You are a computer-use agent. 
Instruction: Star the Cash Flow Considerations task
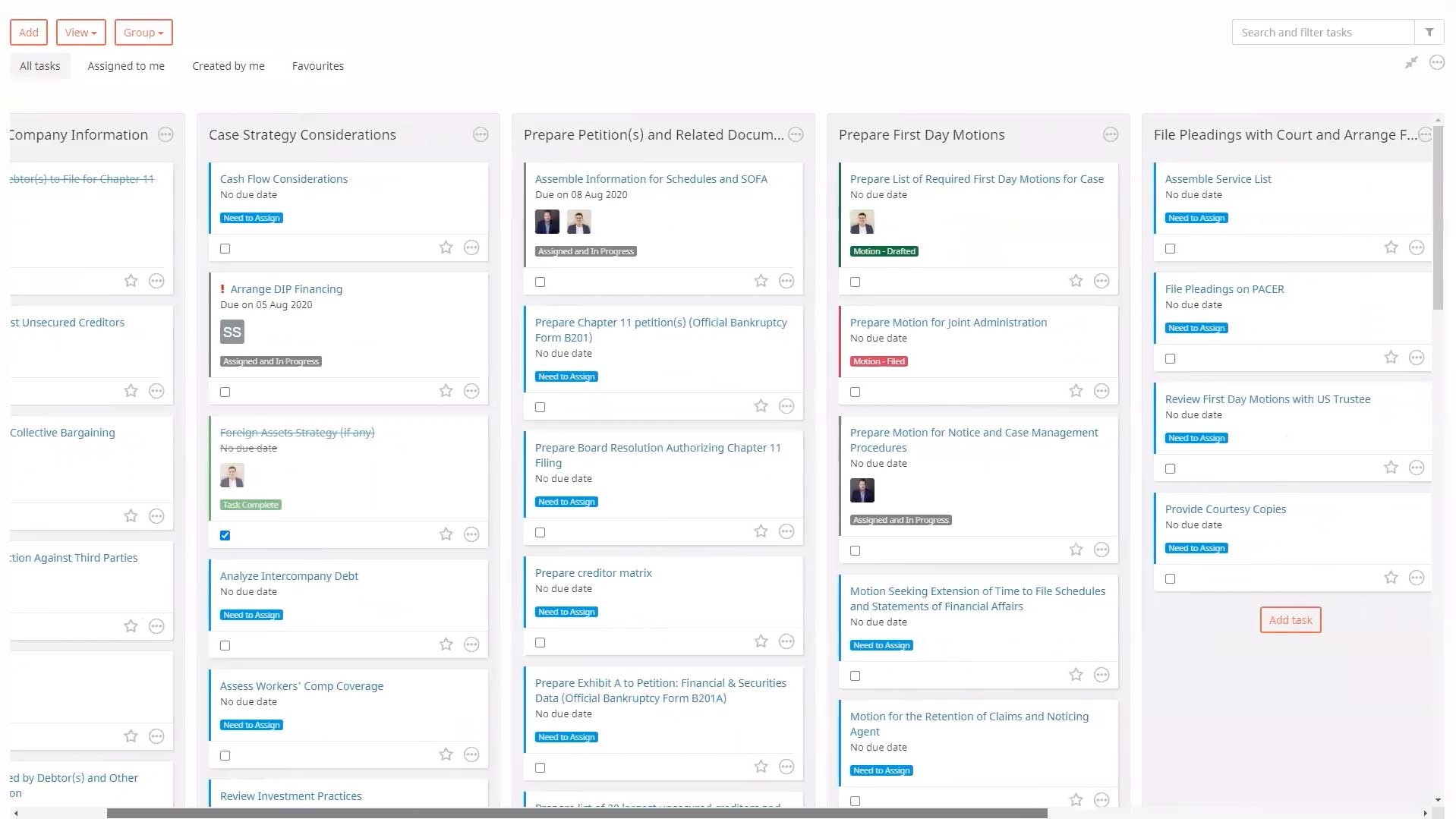pyautogui.click(x=446, y=247)
